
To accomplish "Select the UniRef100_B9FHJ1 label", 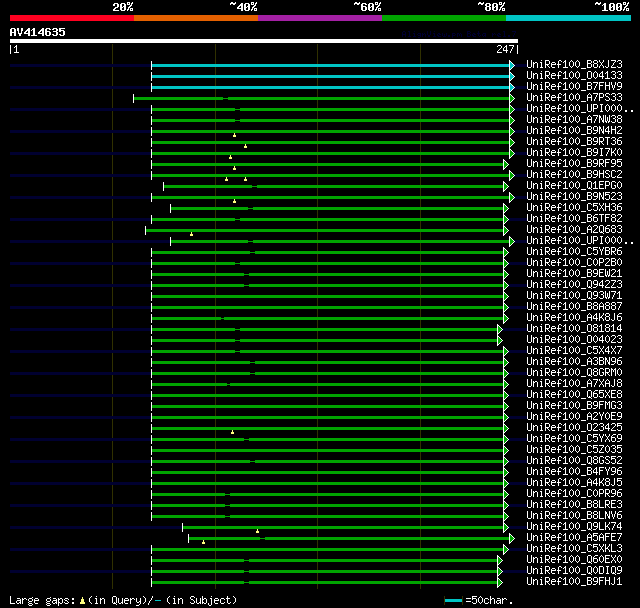I will coord(574,582).
